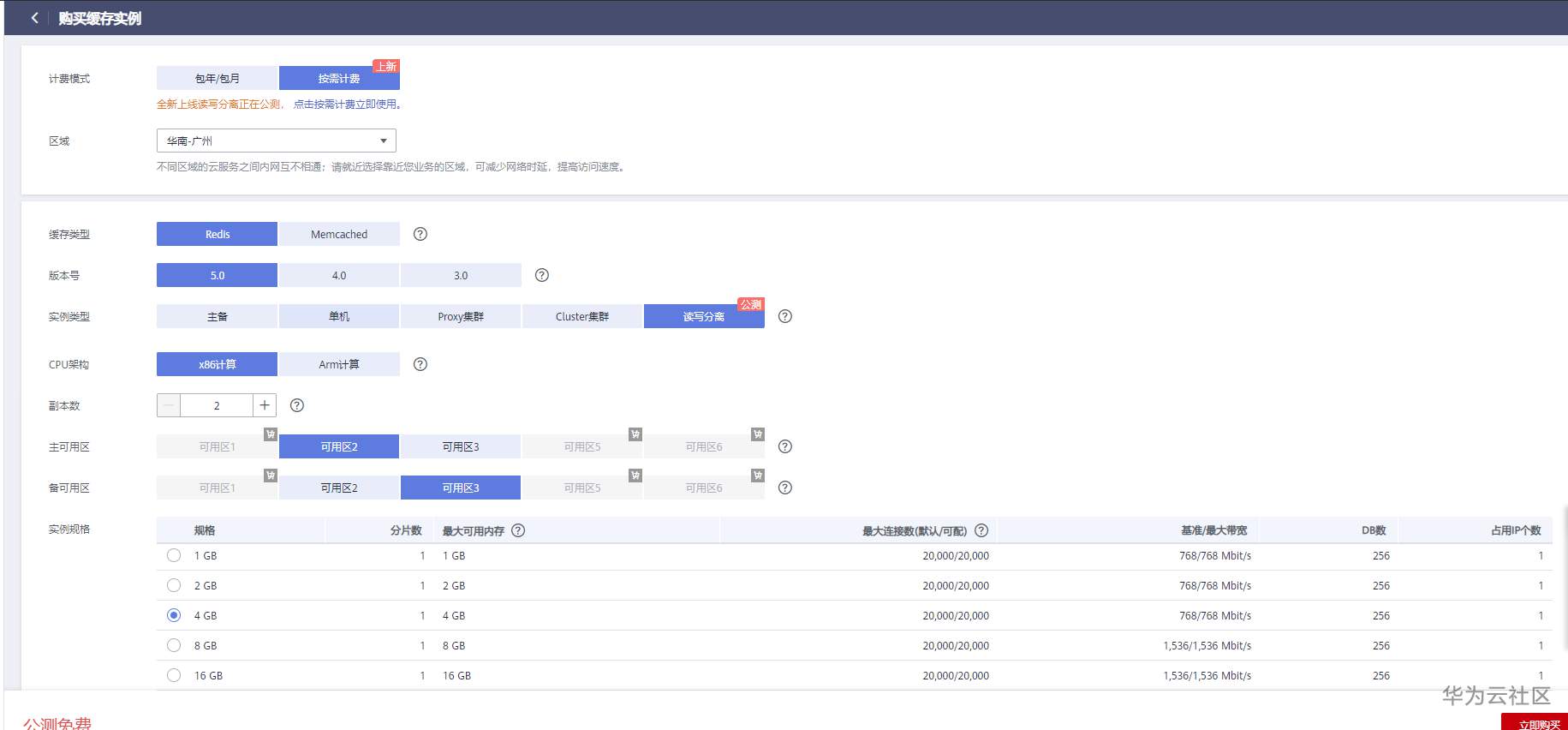Image resolution: width=1568 pixels, height=730 pixels.
Task: Click the 点击按需计费立即使用 link
Action: coord(348,104)
